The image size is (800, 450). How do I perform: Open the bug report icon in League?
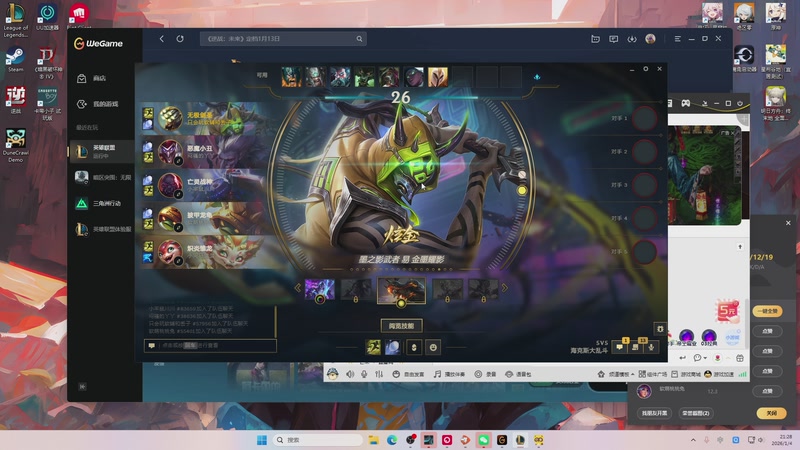pyautogui.click(x=660, y=329)
